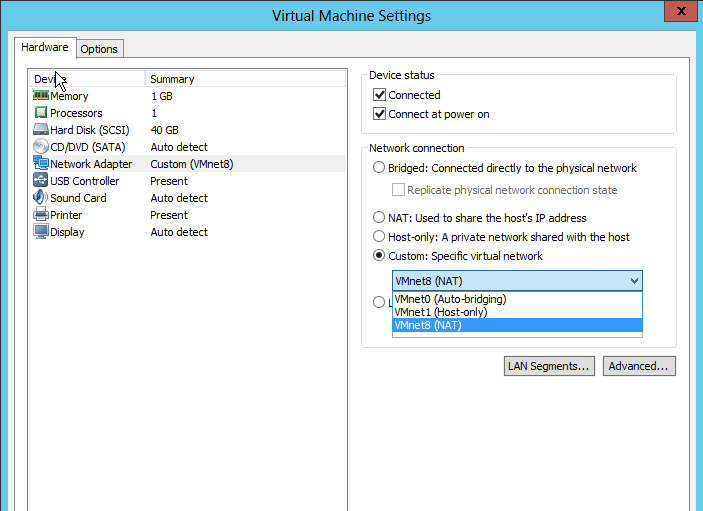Open the LAN Segments dialog

click(x=550, y=366)
